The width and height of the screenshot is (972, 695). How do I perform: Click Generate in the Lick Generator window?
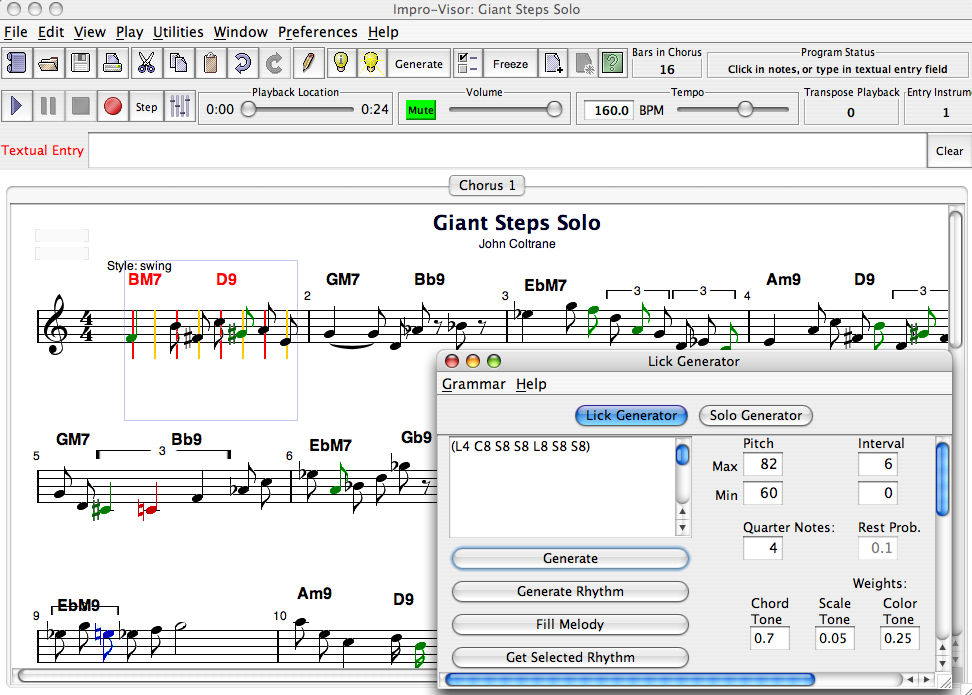click(570, 558)
